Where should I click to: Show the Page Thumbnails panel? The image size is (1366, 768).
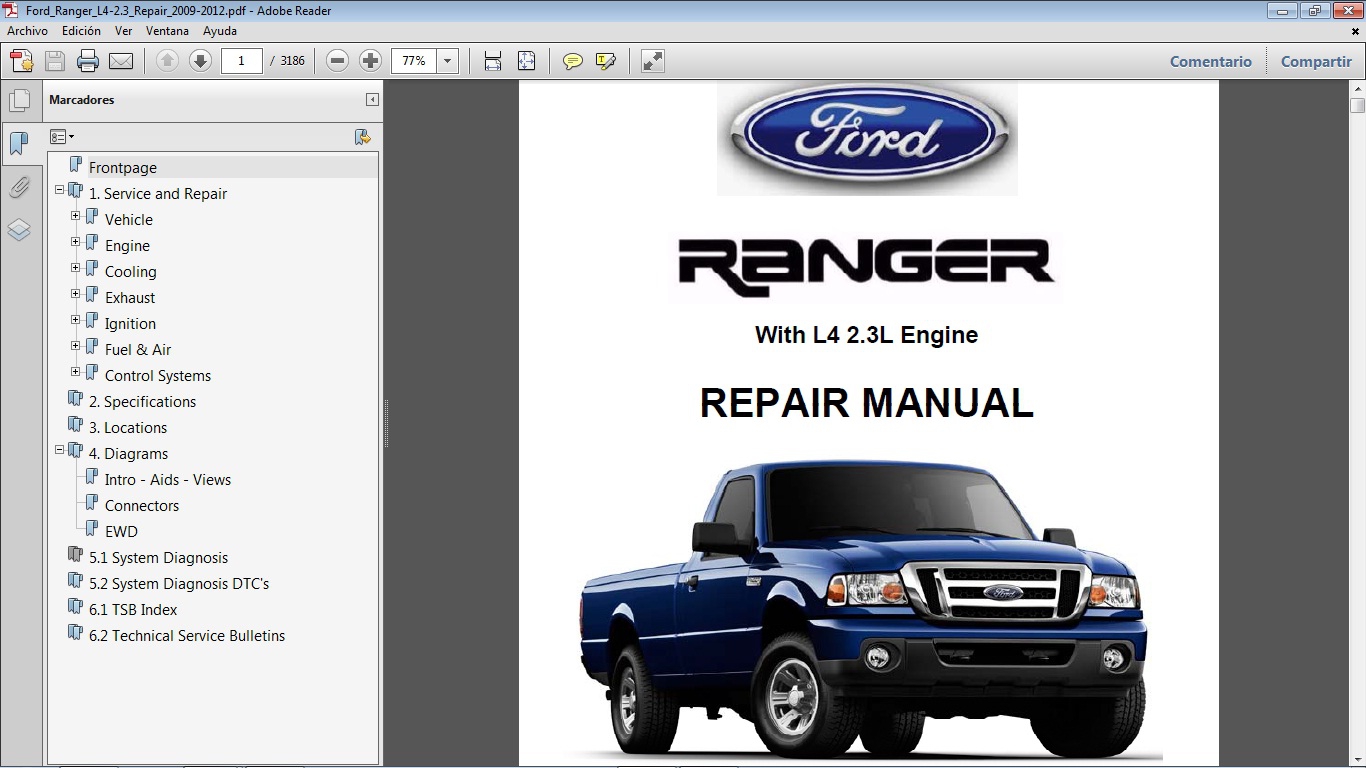(x=20, y=100)
